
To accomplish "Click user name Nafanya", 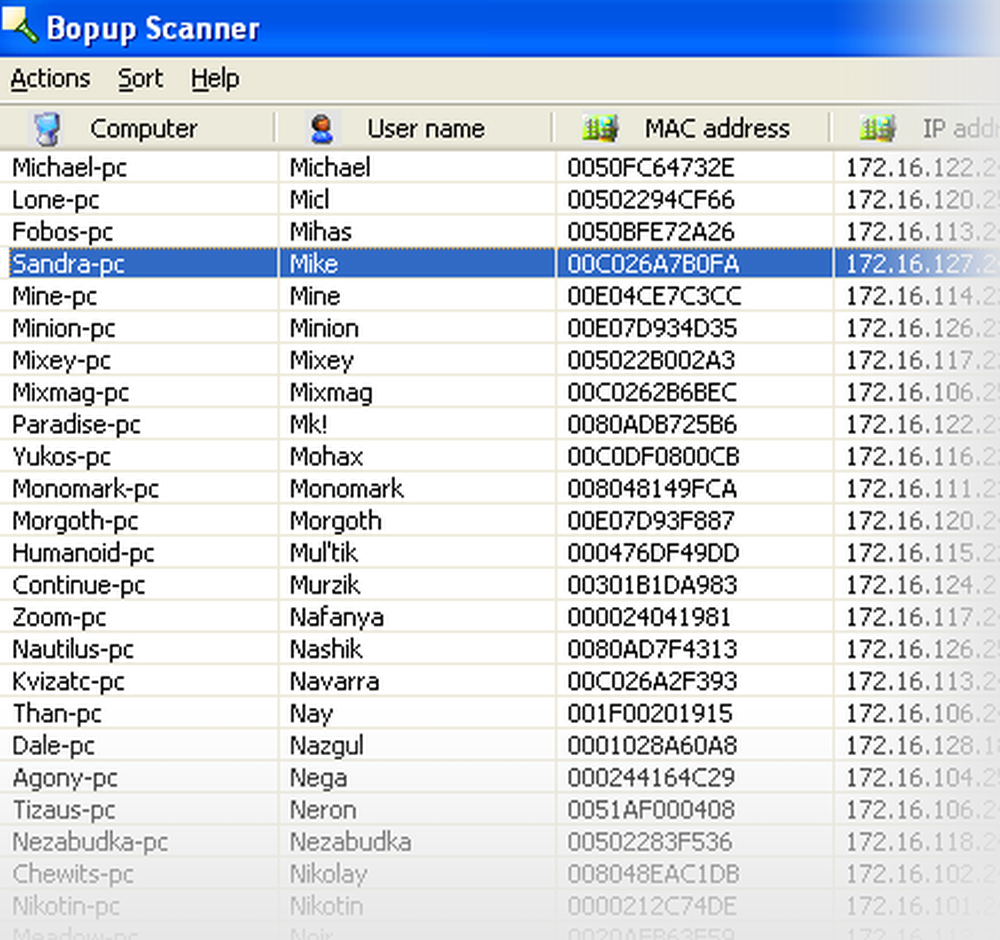I will point(337,618).
